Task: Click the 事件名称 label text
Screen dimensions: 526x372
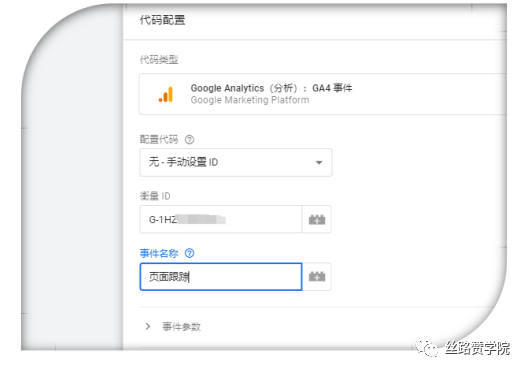Action: (x=159, y=253)
